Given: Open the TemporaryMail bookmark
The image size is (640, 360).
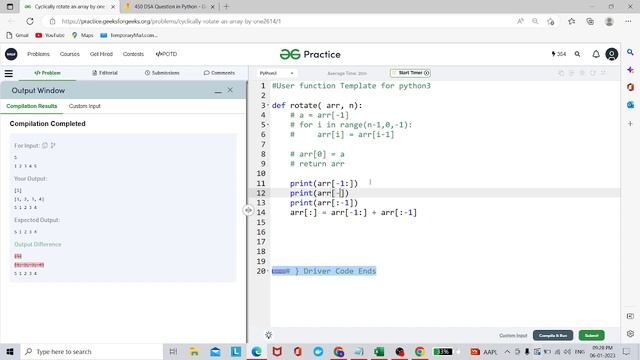Looking at the screenshot, I should [129, 35].
